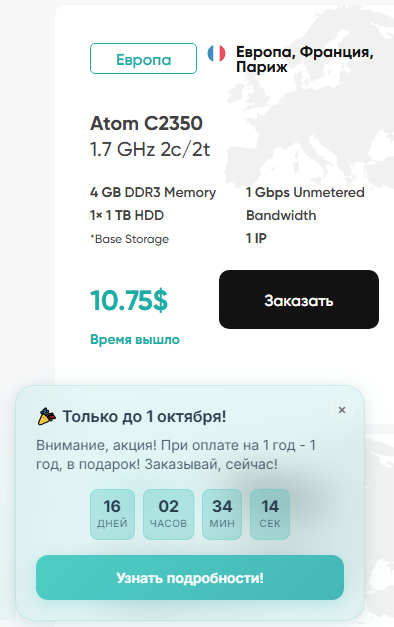
Task: Click the 34 мин countdown box
Action: [222, 514]
